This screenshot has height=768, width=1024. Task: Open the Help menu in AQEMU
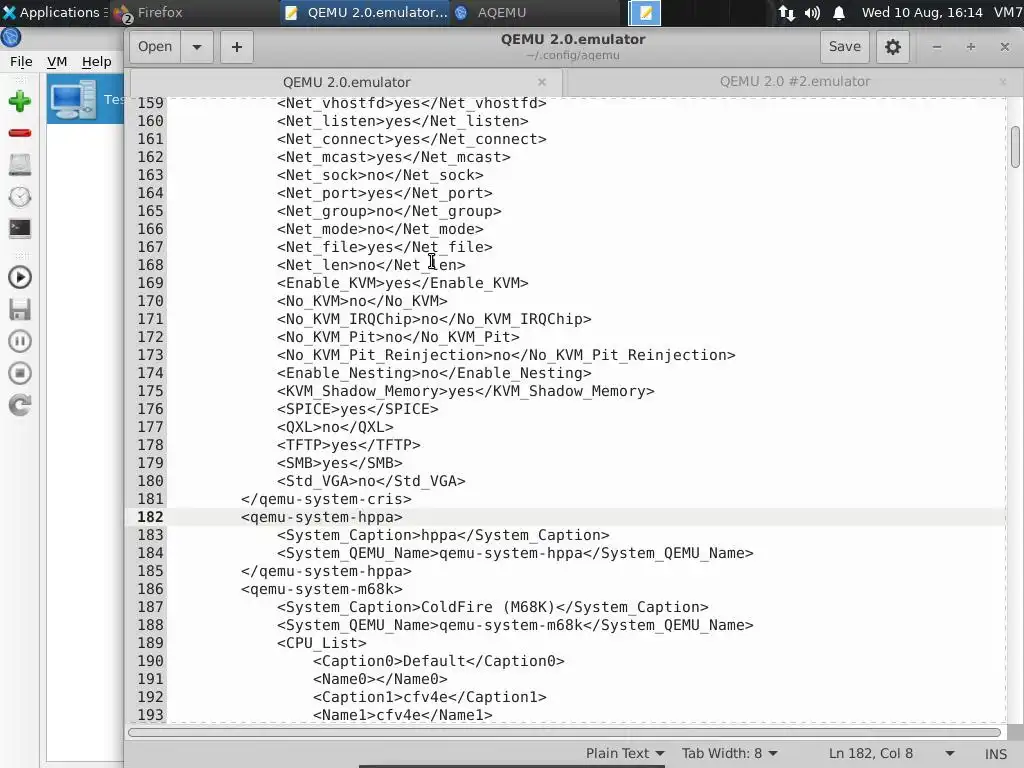click(x=96, y=61)
